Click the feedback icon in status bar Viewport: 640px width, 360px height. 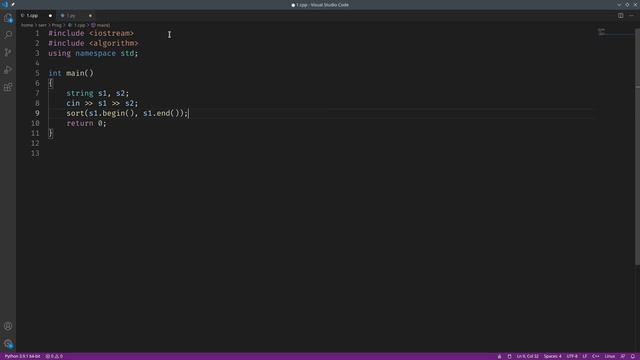coord(623,356)
